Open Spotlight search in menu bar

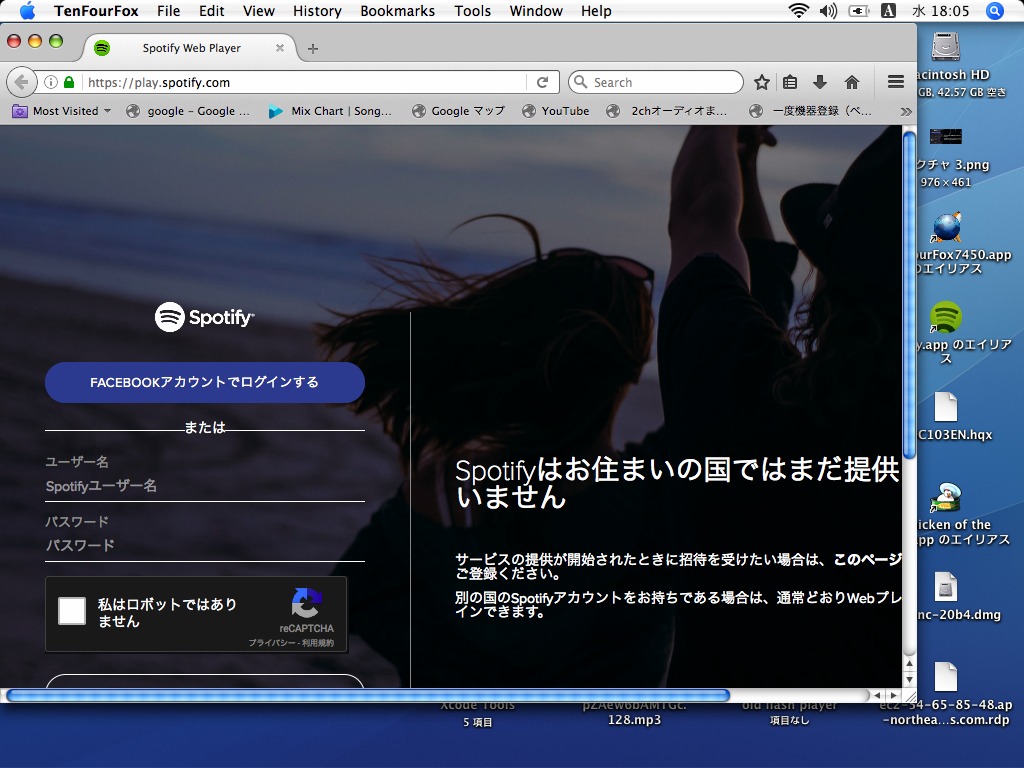[995, 11]
